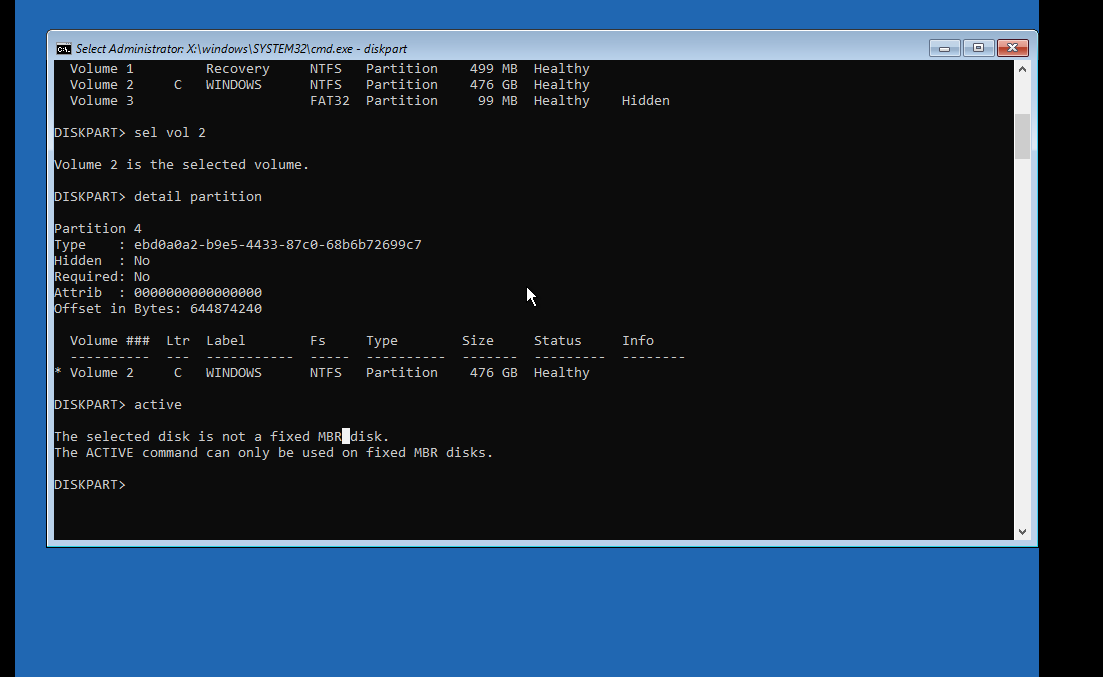Click the scrollbar down arrow
The height and width of the screenshot is (677, 1103).
coord(1022,532)
